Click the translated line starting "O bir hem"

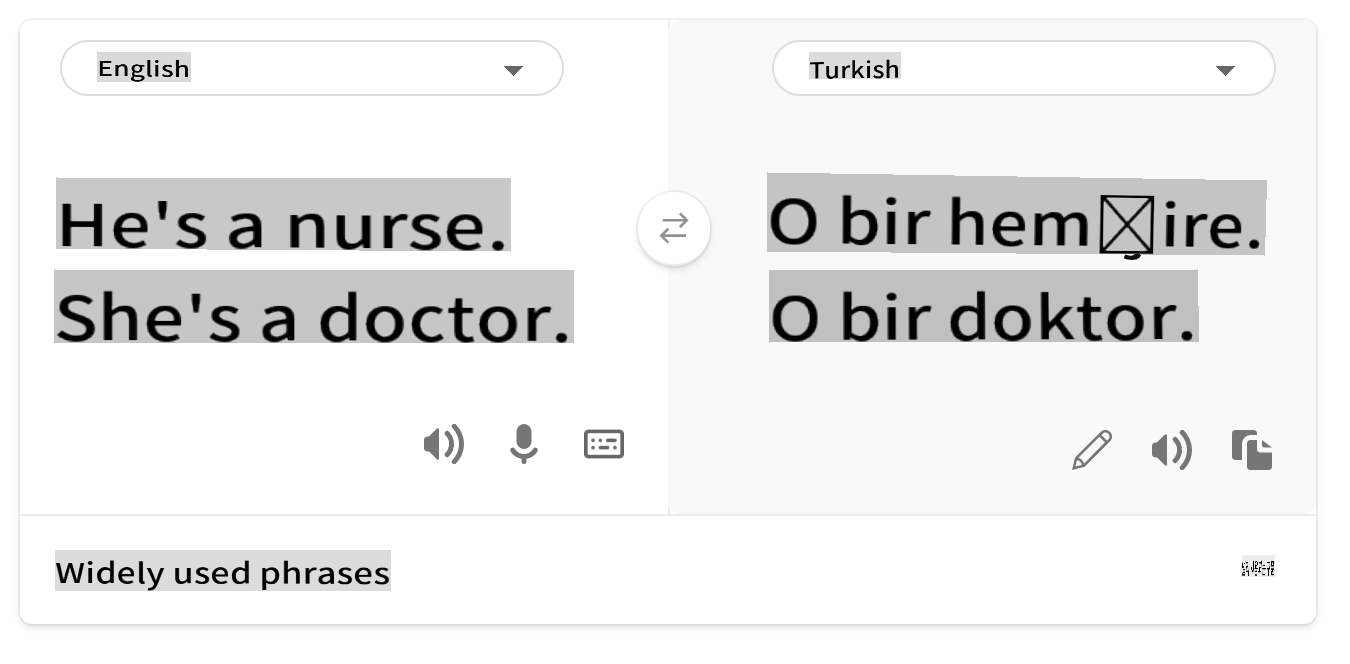(1015, 222)
